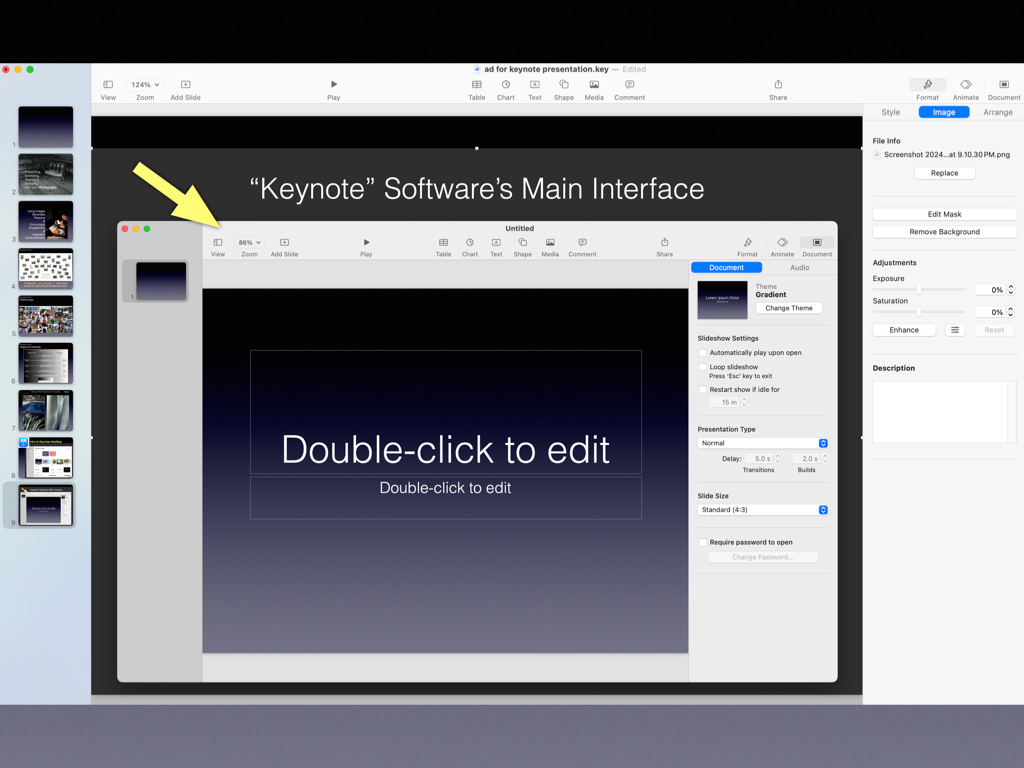This screenshot has width=1024, height=768.
Task: Open the Document inspector in the outer toolbar
Action: tap(1004, 84)
